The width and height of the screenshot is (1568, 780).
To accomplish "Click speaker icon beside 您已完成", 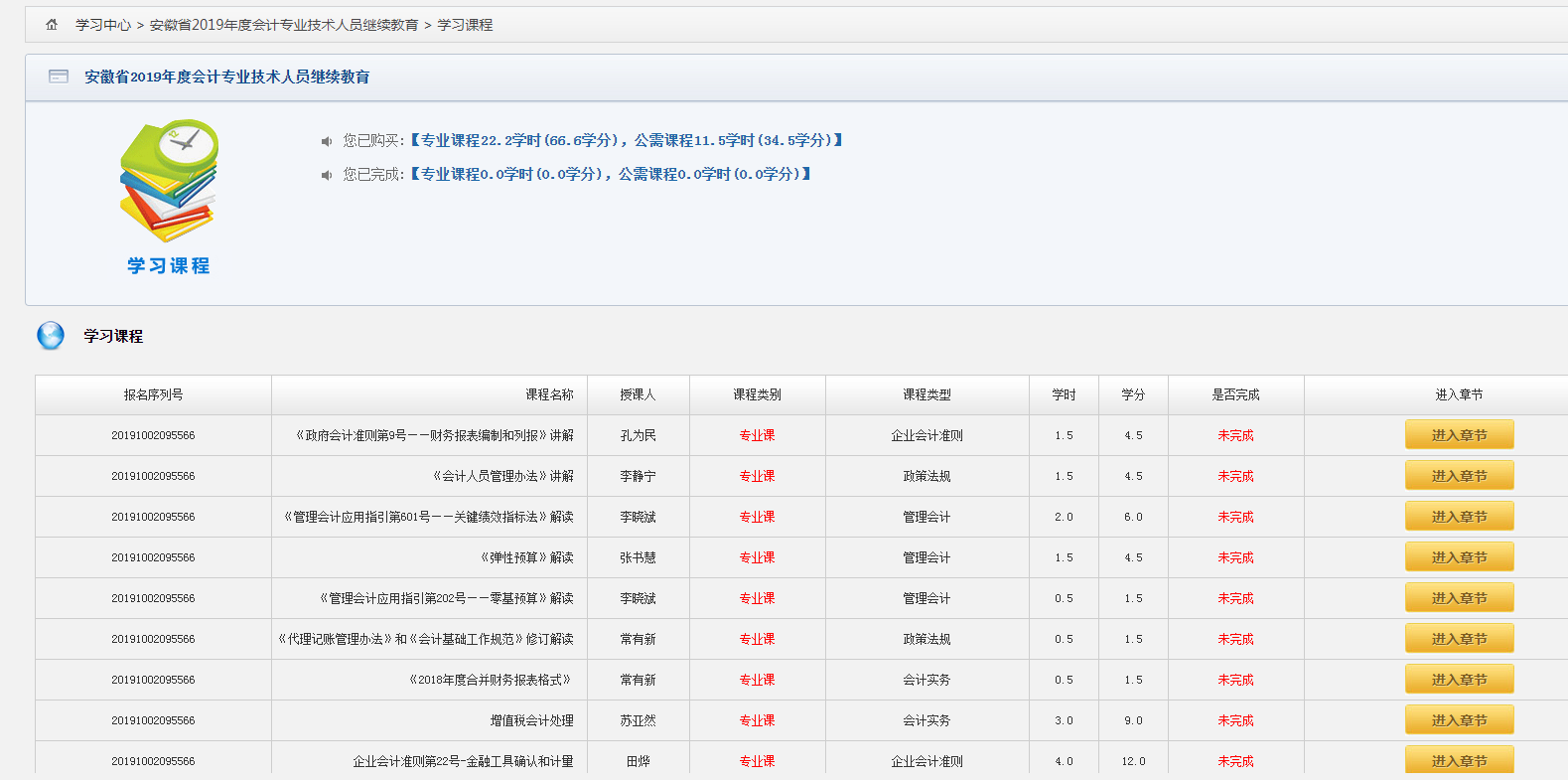I will coord(327,175).
